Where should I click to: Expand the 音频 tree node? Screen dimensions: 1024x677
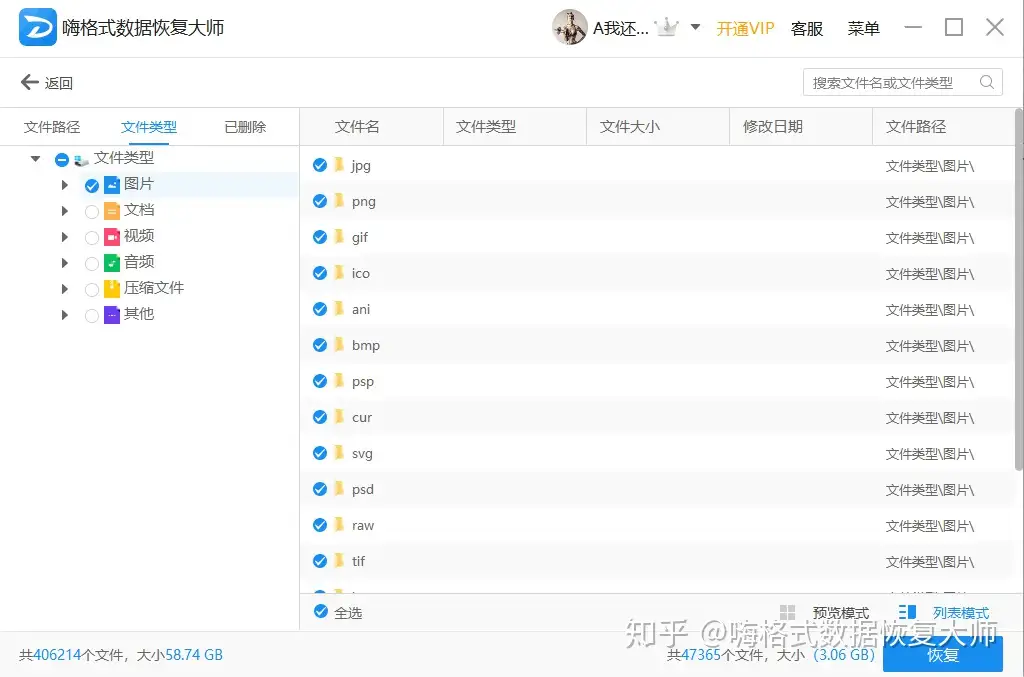point(65,263)
